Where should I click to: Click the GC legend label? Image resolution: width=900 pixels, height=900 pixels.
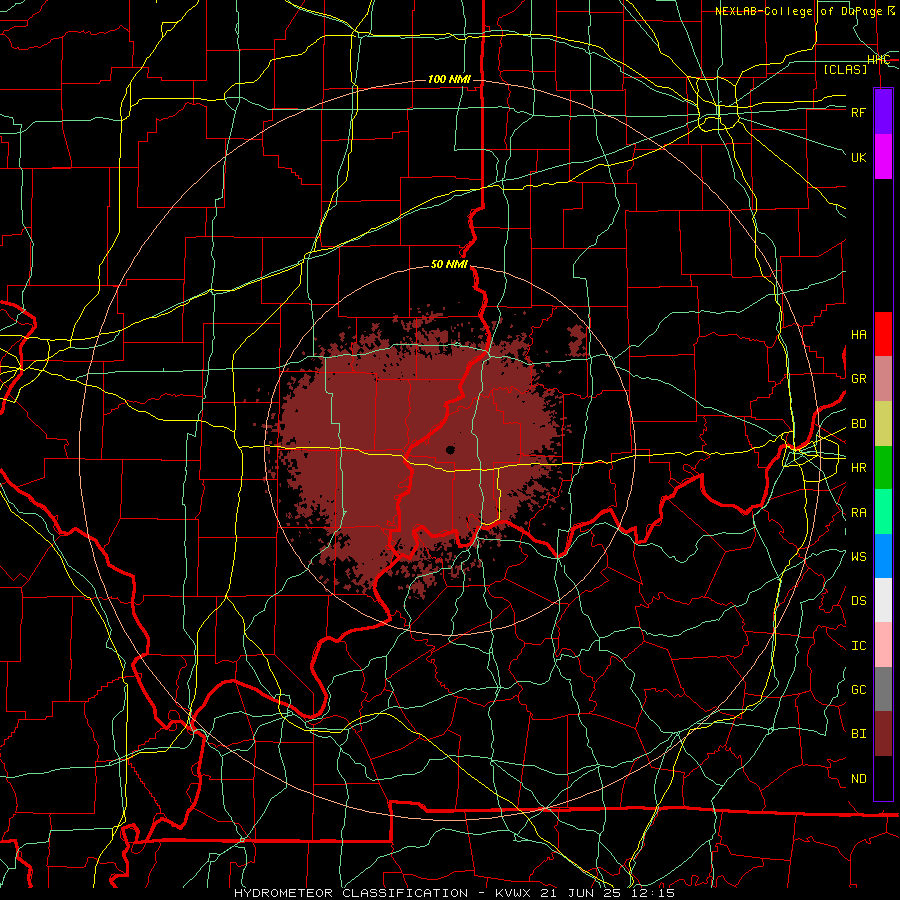tap(858, 690)
